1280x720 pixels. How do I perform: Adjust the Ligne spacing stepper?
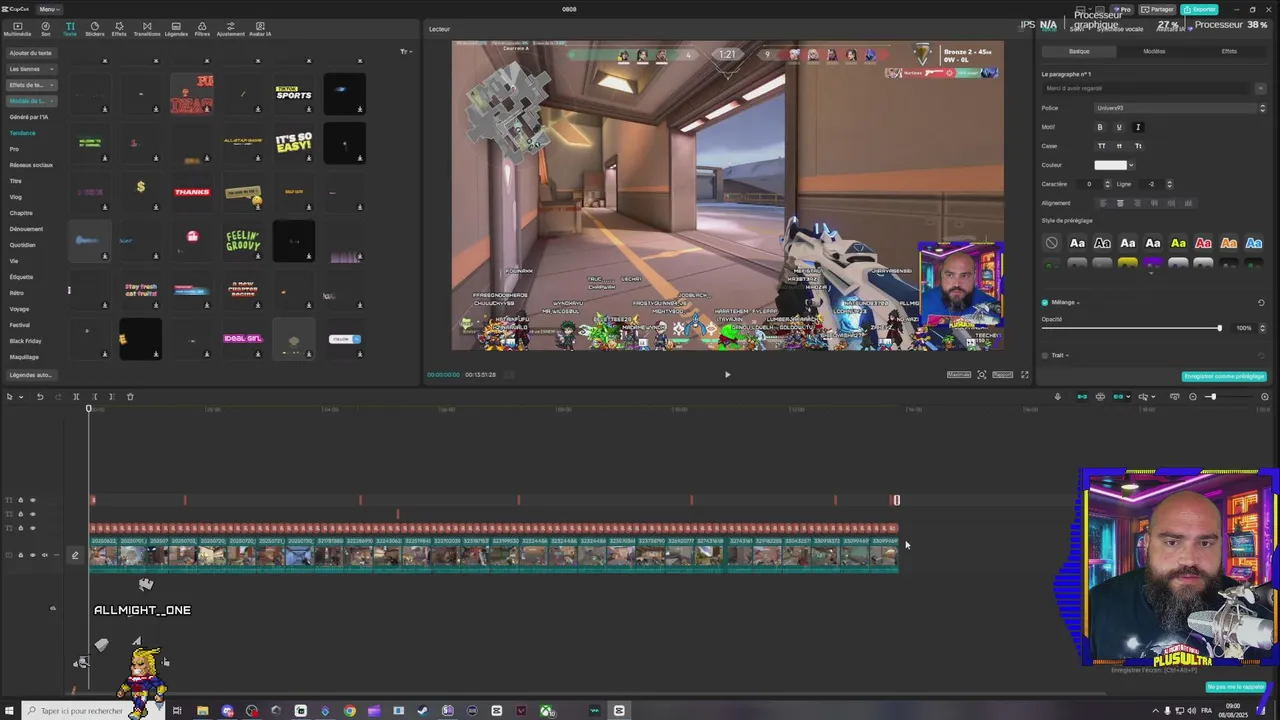pos(1169,184)
